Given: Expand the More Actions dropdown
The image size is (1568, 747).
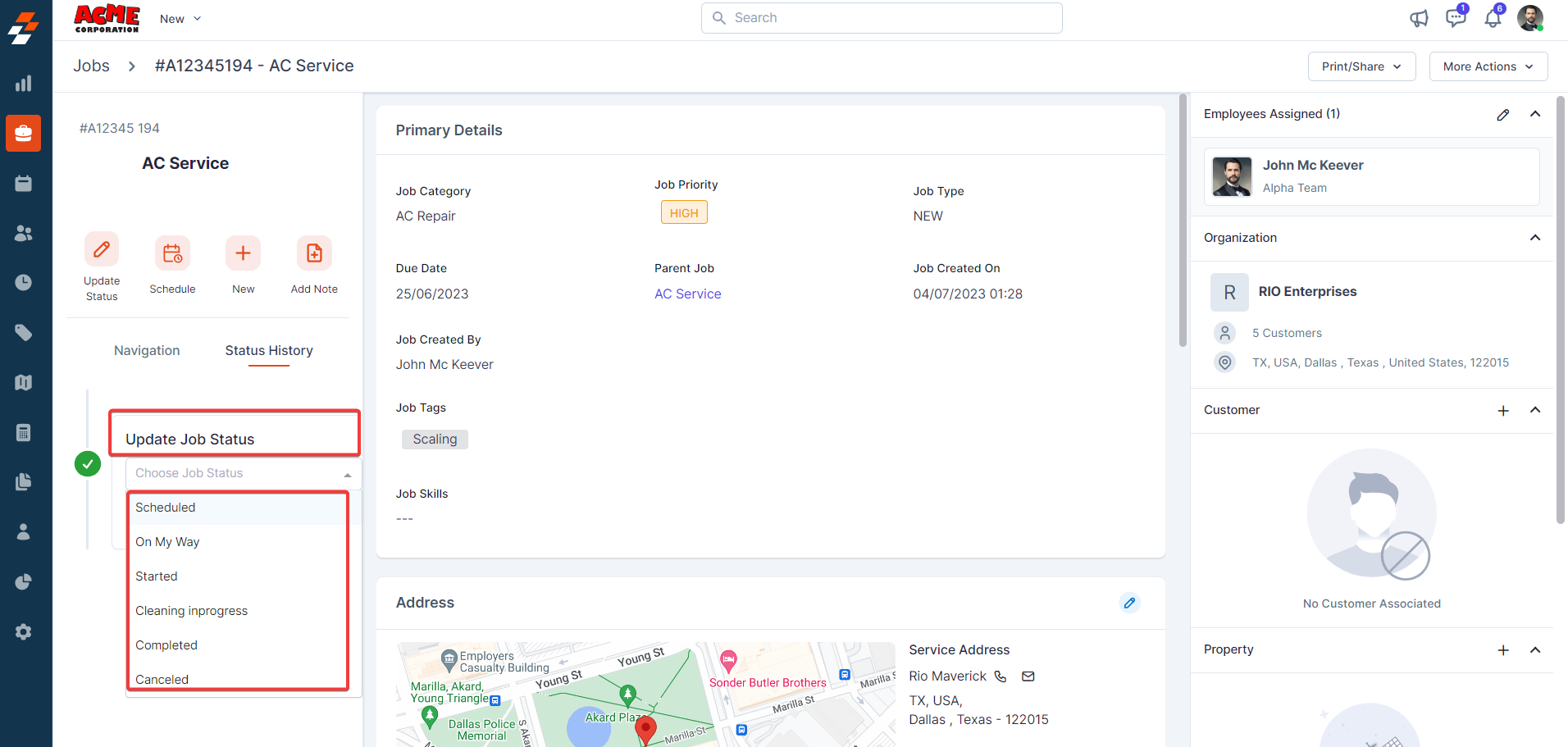Looking at the screenshot, I should [1488, 66].
